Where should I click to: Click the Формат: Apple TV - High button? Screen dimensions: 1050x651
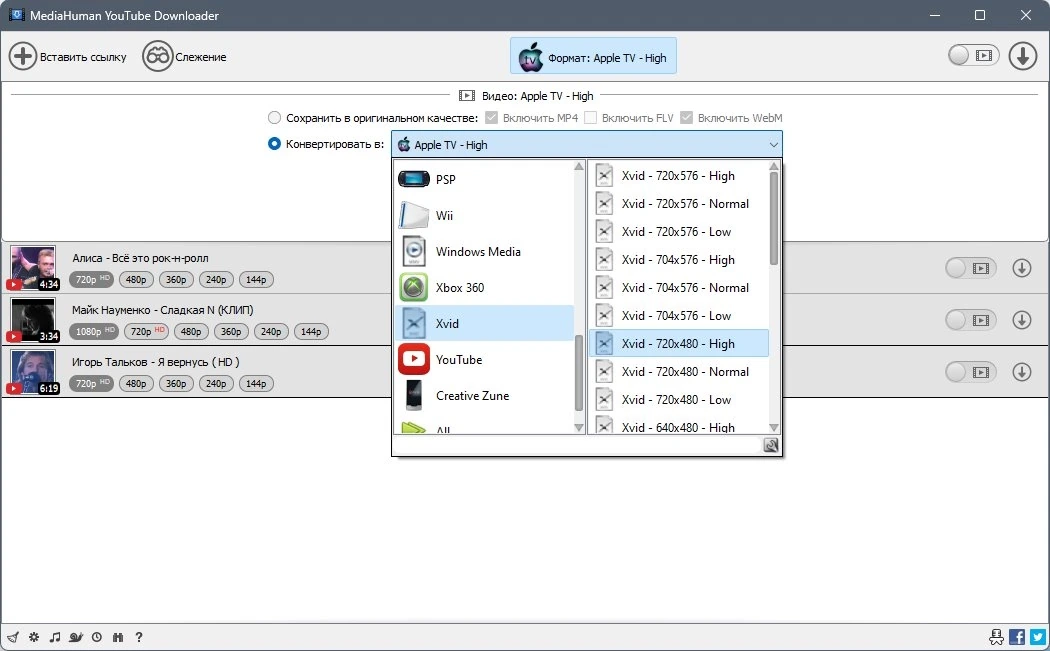pos(593,56)
